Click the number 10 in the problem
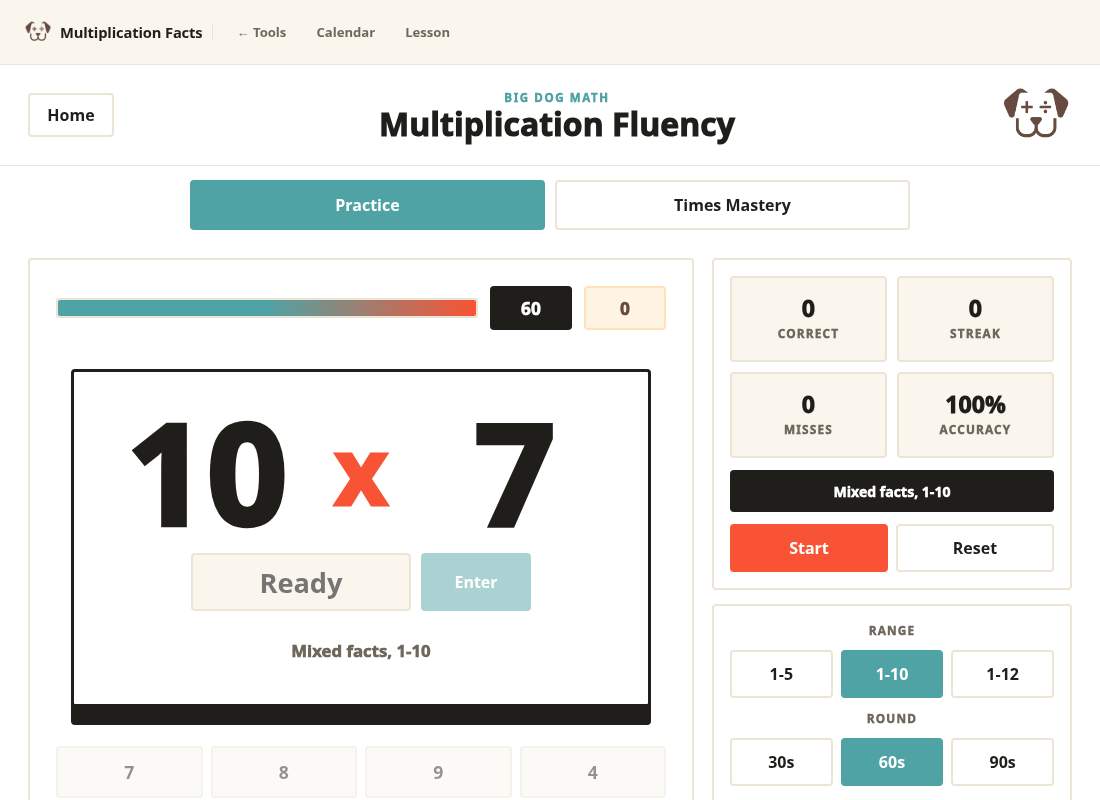This screenshot has height=800, width=1100. 209,474
